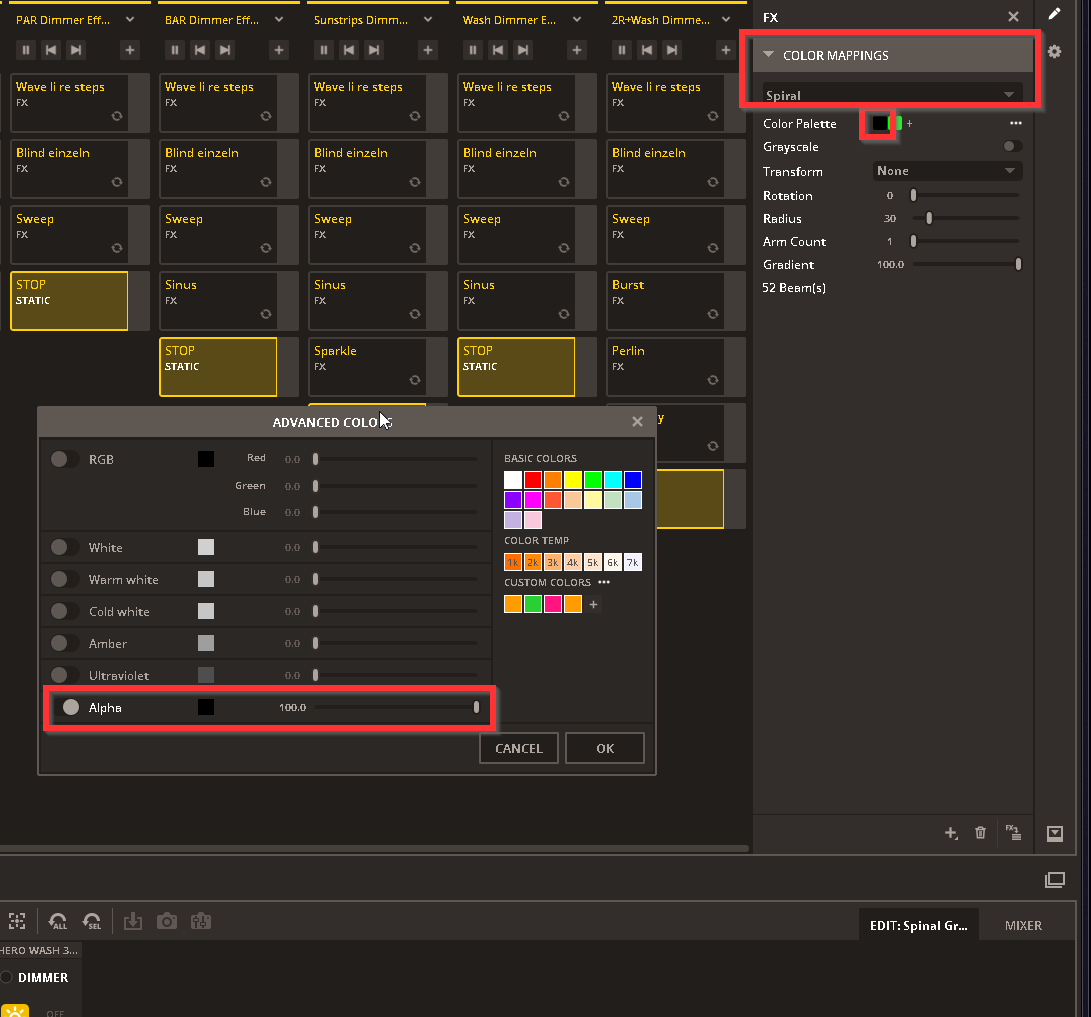Trigger the PAR STOP static cue
The width and height of the screenshot is (1091, 1017).
pos(69,301)
